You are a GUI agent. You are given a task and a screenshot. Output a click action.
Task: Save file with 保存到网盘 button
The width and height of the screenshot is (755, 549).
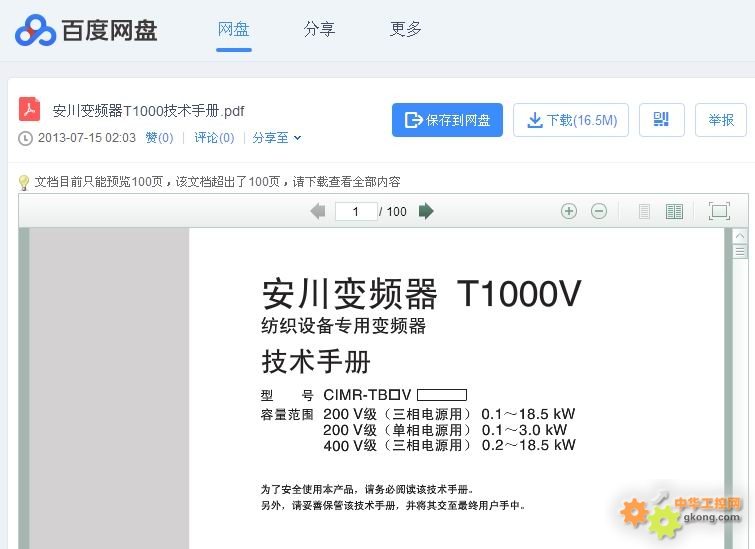tap(447, 120)
